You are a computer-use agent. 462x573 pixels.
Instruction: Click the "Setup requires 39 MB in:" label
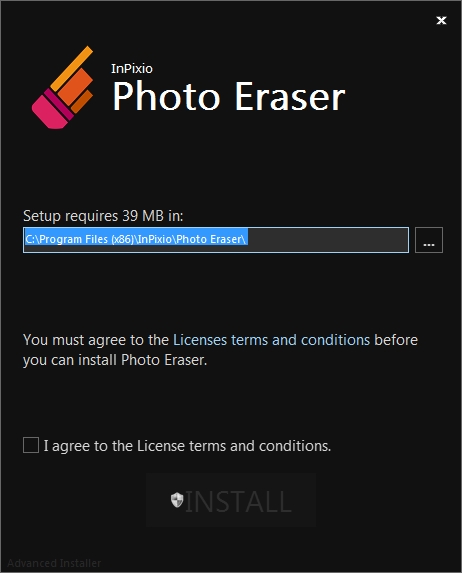tap(103, 216)
